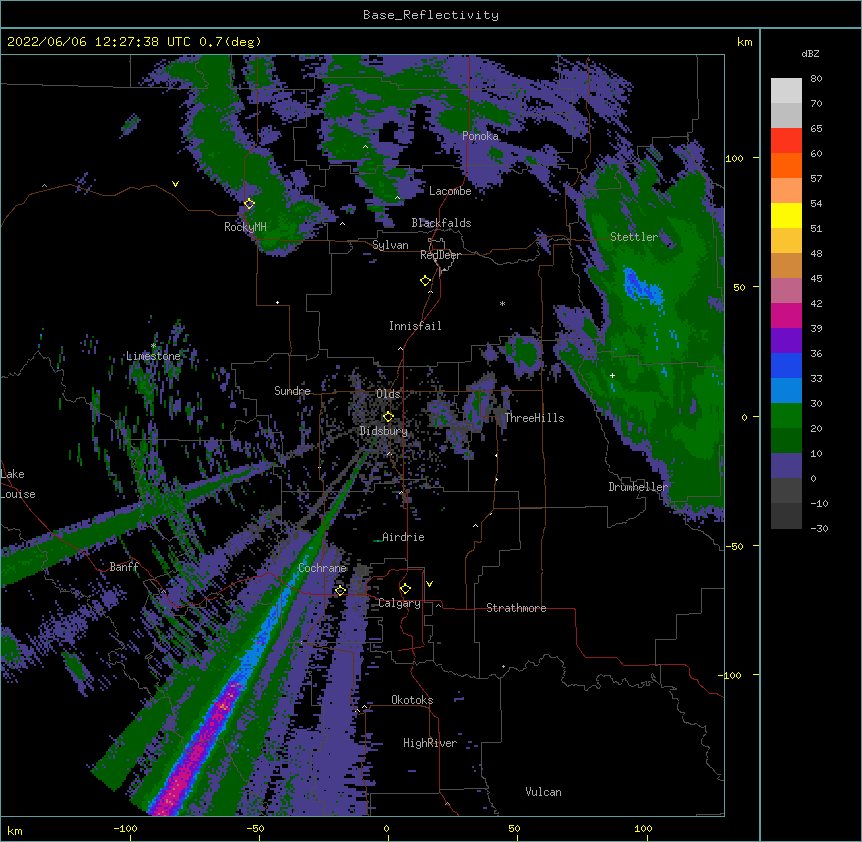Click the bottom axis tick label -100
Screen dimensions: 862x842
125,828
